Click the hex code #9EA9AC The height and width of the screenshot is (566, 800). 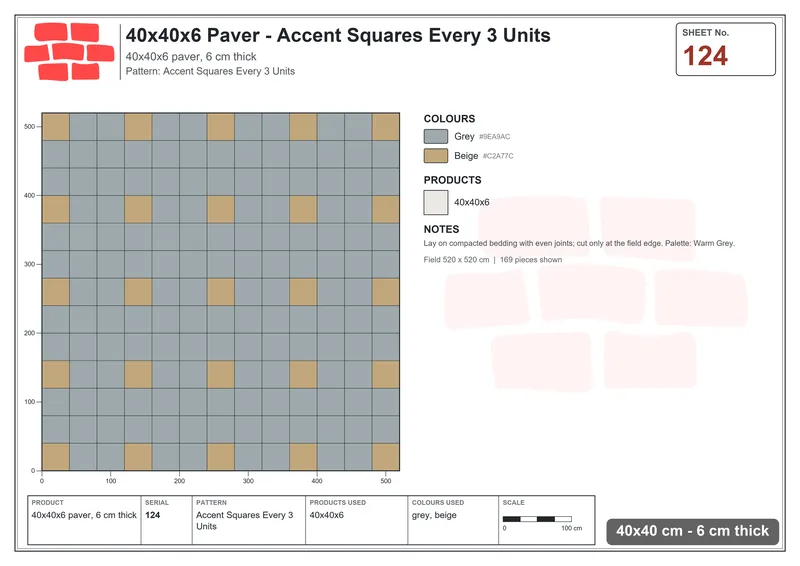coord(494,137)
